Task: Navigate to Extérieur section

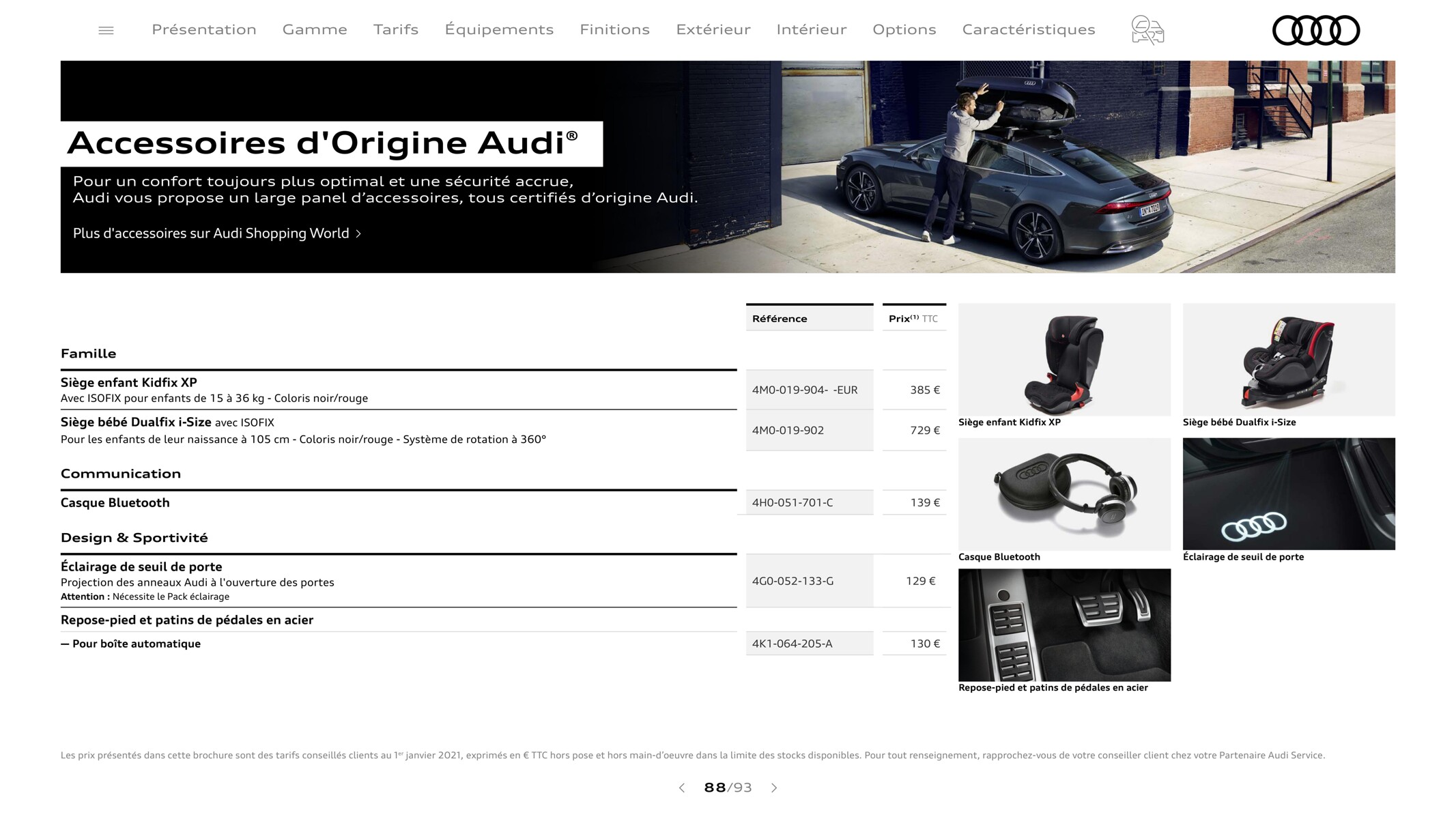Action: point(713,29)
